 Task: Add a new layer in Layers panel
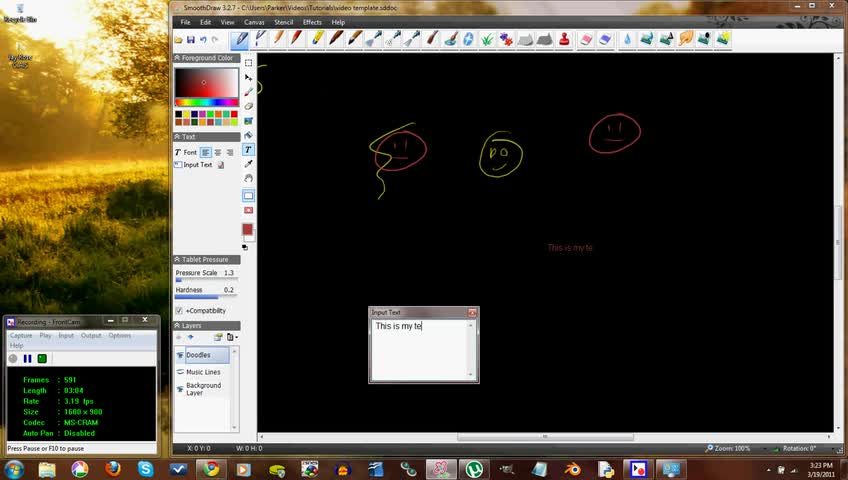(x=218, y=337)
